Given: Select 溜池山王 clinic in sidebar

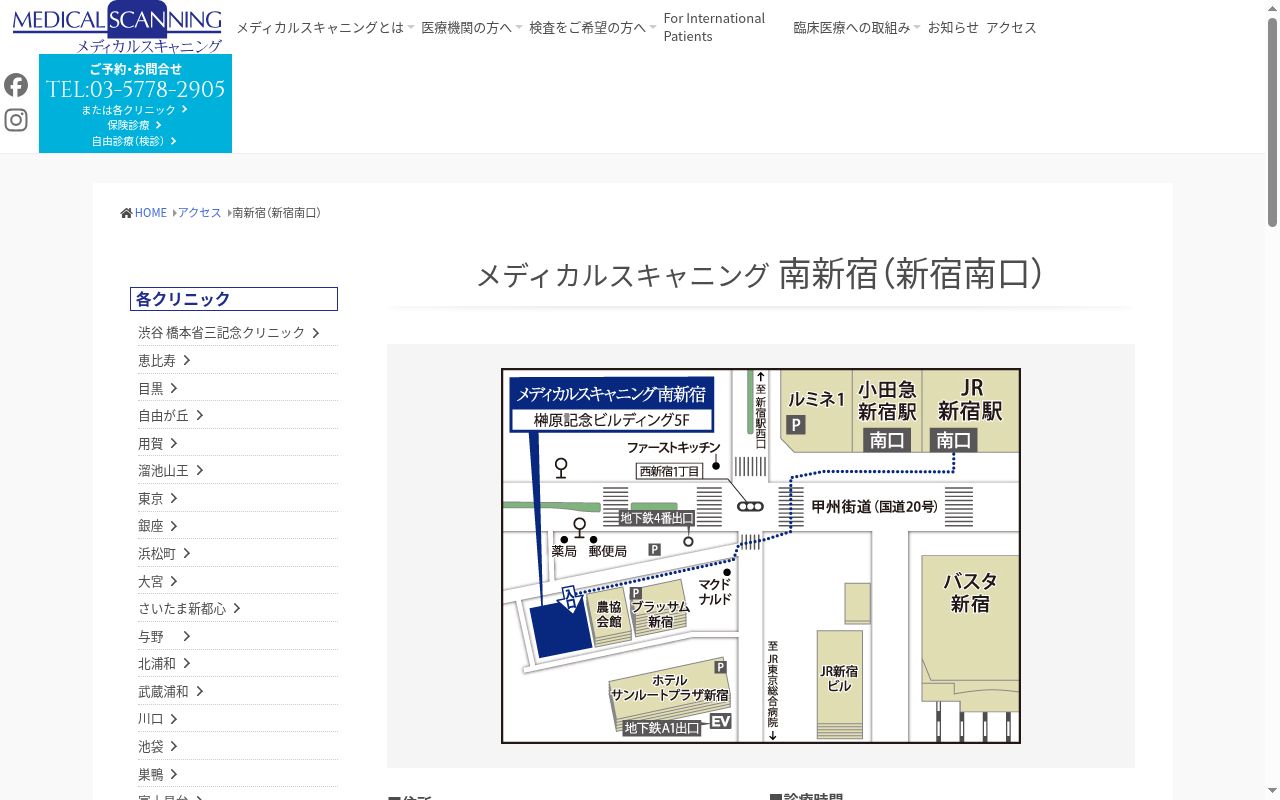Looking at the screenshot, I should pos(238,471).
